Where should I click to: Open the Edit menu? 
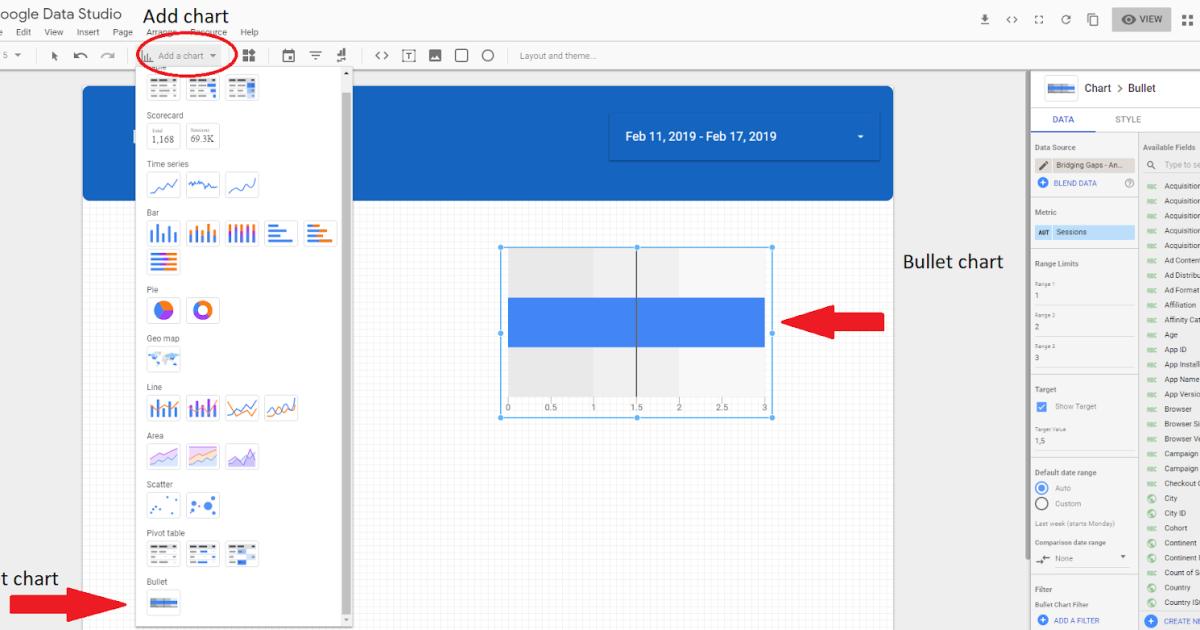(23, 32)
